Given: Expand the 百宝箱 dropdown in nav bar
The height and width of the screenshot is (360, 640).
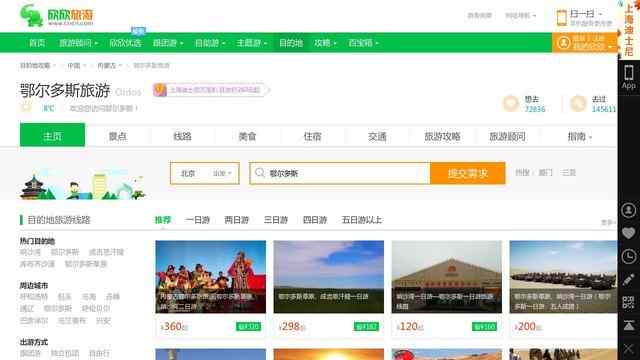Looking at the screenshot, I should [x=363, y=43].
